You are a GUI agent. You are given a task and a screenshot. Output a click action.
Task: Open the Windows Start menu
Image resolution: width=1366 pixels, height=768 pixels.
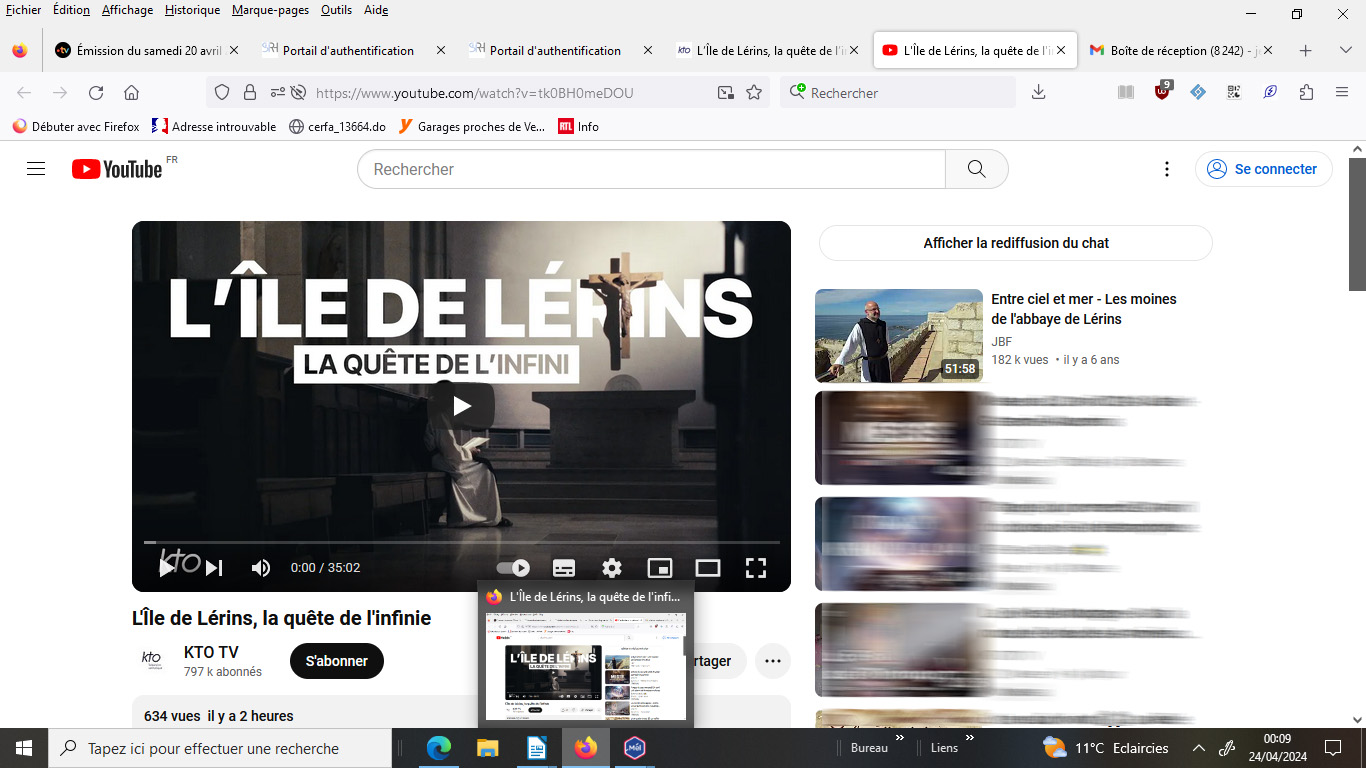point(24,748)
